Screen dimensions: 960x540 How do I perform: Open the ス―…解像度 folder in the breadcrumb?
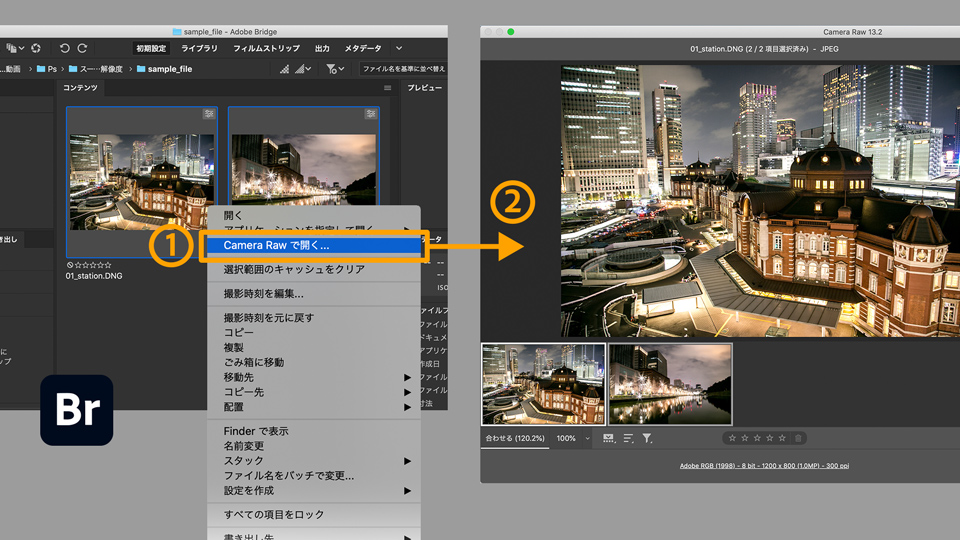(96, 69)
